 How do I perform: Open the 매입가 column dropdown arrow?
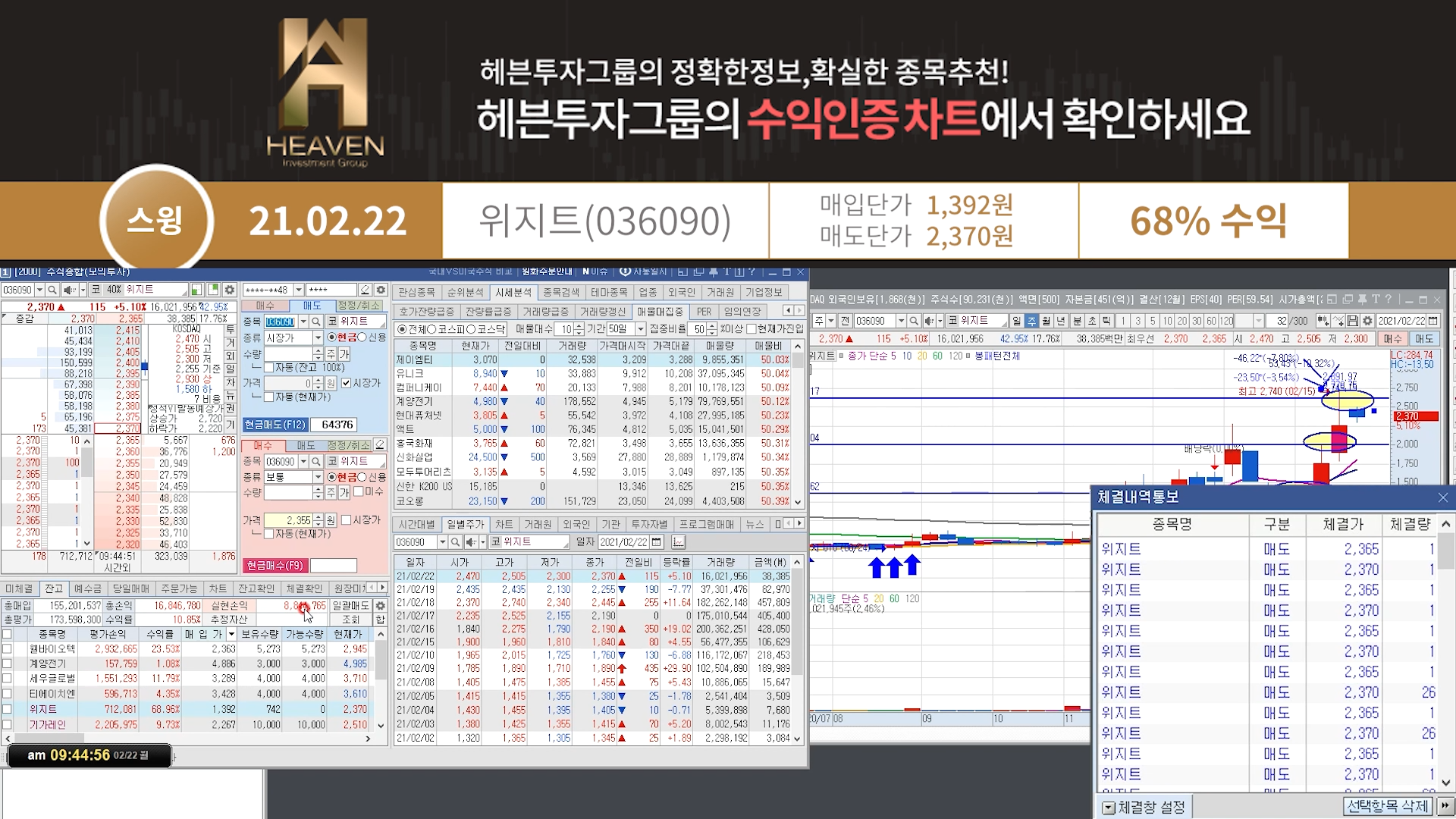coord(231,634)
